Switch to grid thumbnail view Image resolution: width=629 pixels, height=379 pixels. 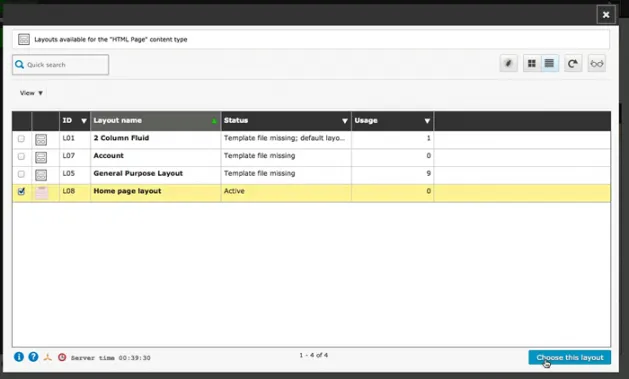click(532, 63)
